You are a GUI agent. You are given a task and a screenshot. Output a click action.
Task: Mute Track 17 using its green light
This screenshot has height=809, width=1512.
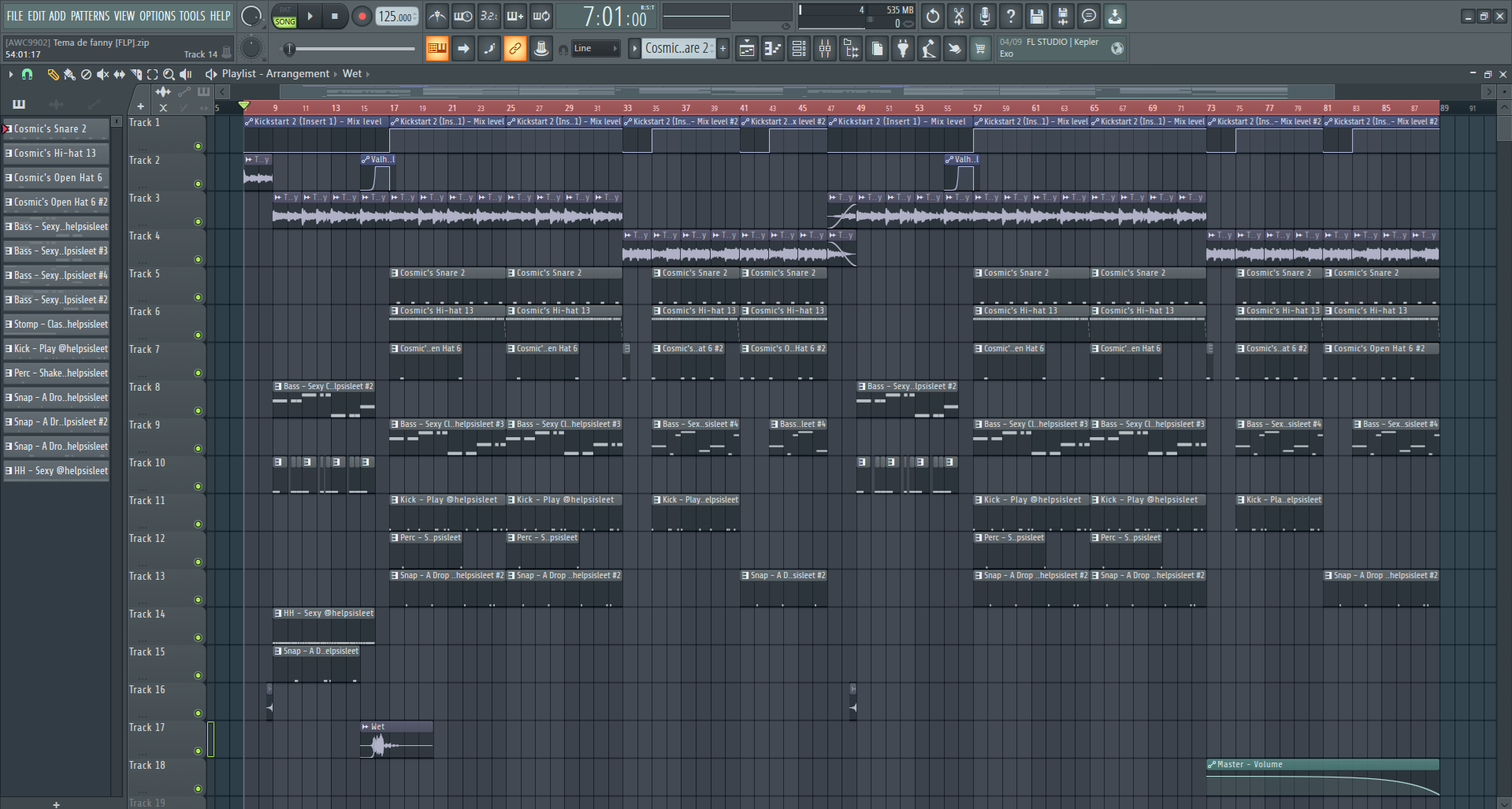tap(198, 751)
